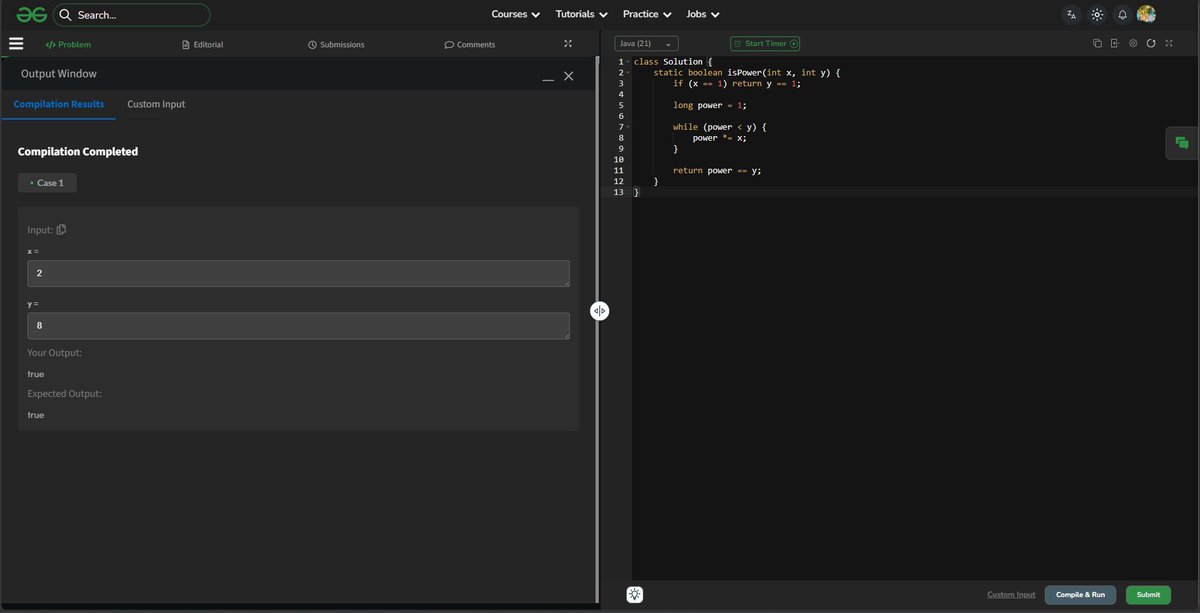Click the 'Expected Output:' label
This screenshot has width=1200, height=613.
[65, 394]
